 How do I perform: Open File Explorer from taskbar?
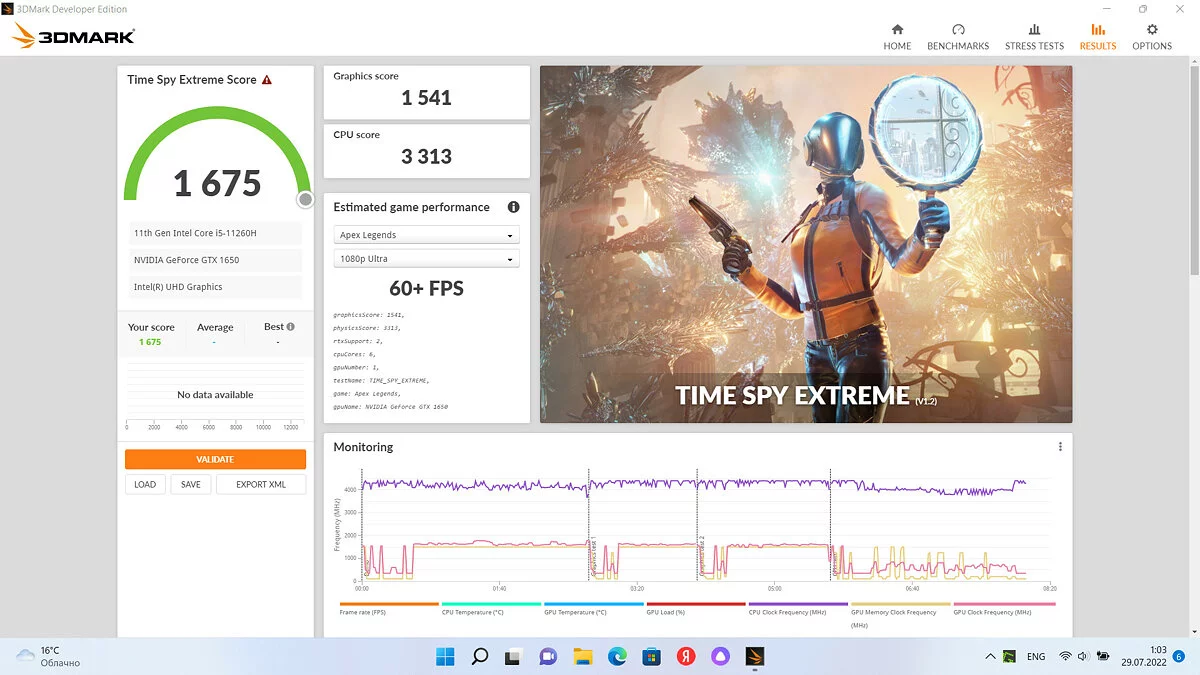click(583, 656)
